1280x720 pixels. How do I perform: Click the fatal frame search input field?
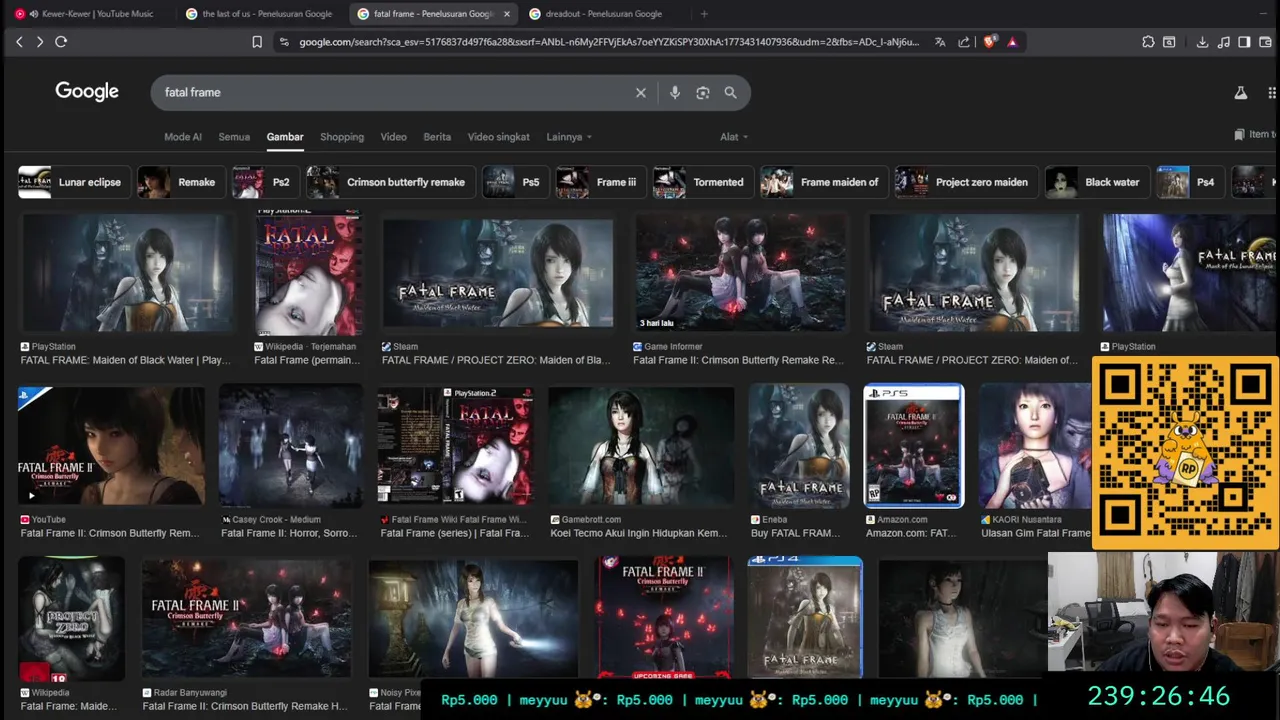pyautogui.click(x=395, y=93)
